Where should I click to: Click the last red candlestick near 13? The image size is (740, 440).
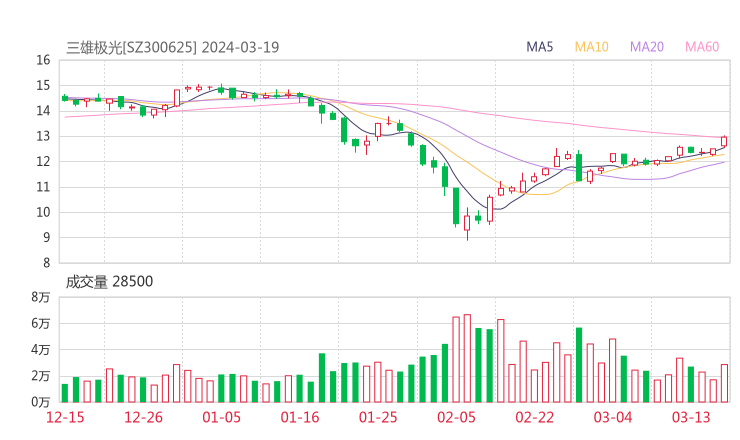click(724, 141)
